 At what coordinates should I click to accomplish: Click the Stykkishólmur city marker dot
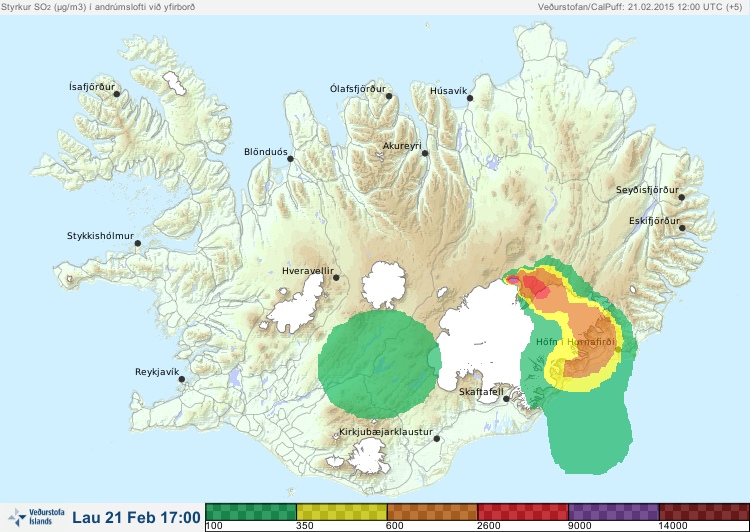pyautogui.click(x=138, y=243)
